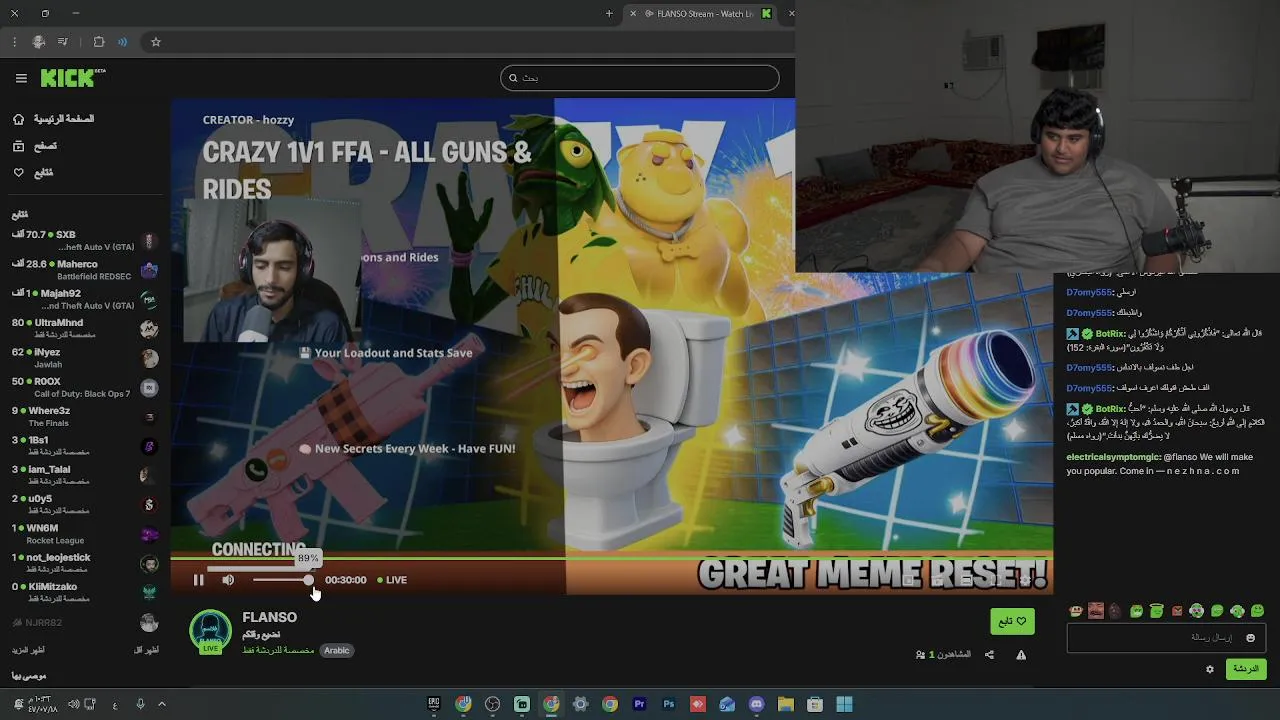The image size is (1280, 720).
Task: Open the Windows Start button
Action: (844, 704)
